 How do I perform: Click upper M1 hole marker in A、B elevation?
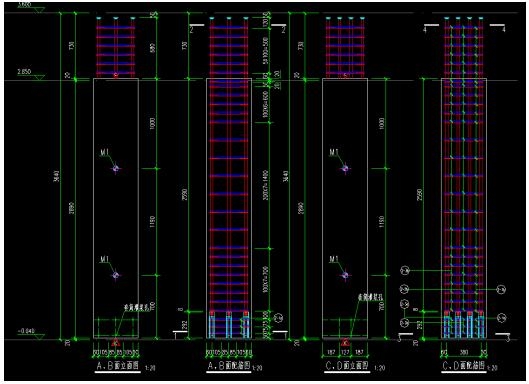116,168
